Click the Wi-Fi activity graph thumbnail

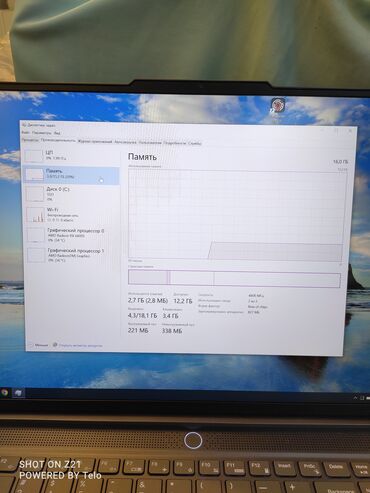click(x=35, y=215)
